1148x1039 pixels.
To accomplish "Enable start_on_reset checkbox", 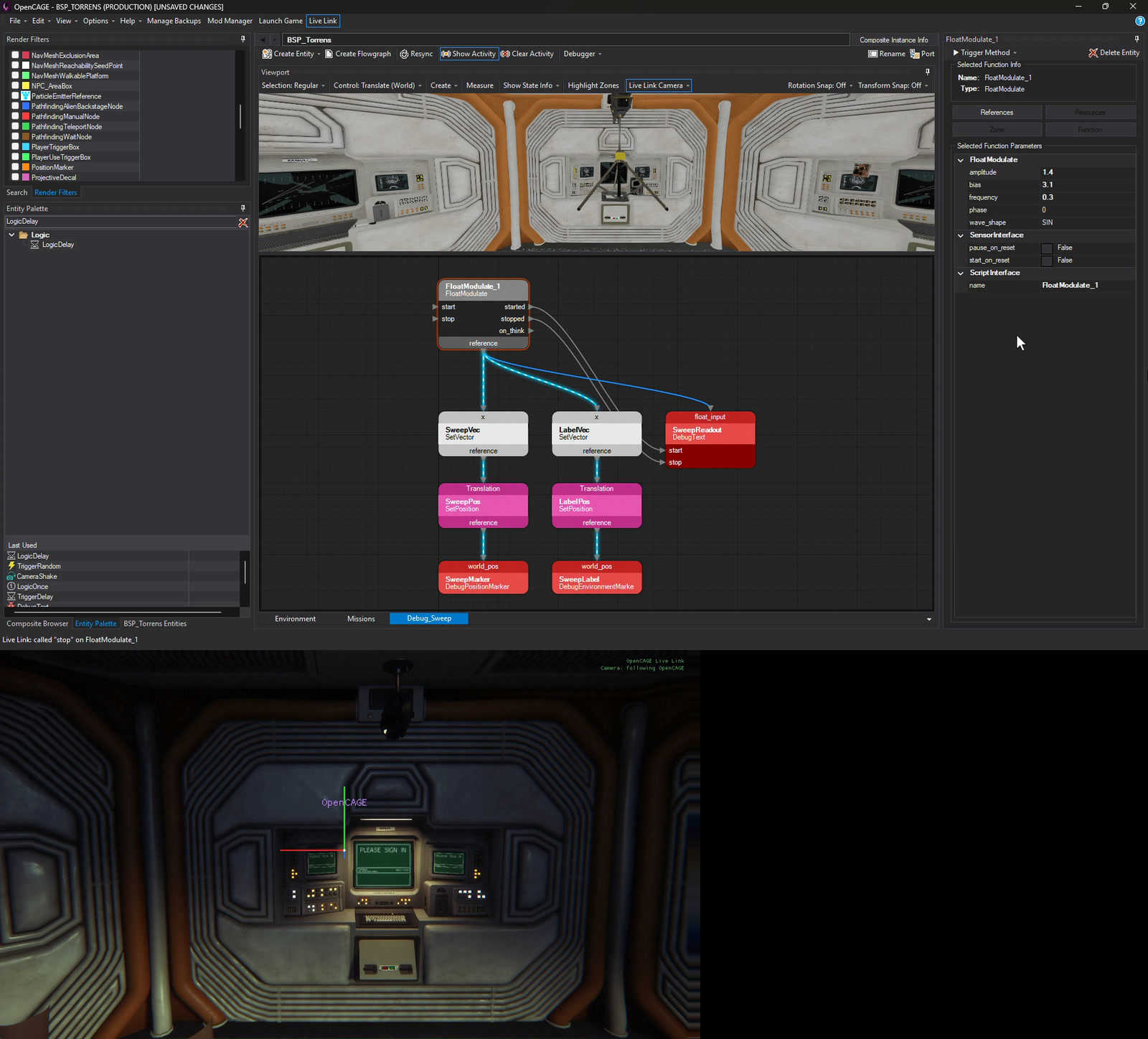I will coord(1047,260).
